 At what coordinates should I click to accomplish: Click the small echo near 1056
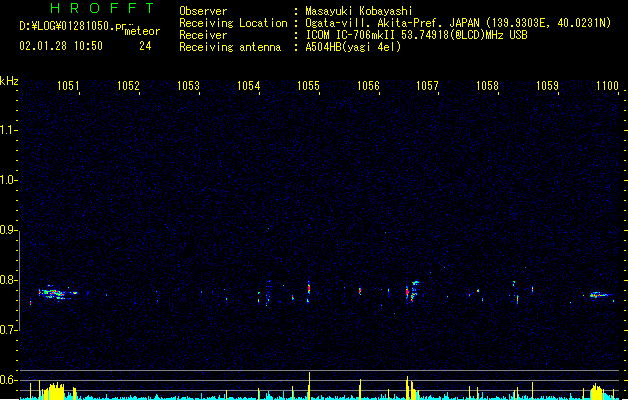click(x=360, y=290)
